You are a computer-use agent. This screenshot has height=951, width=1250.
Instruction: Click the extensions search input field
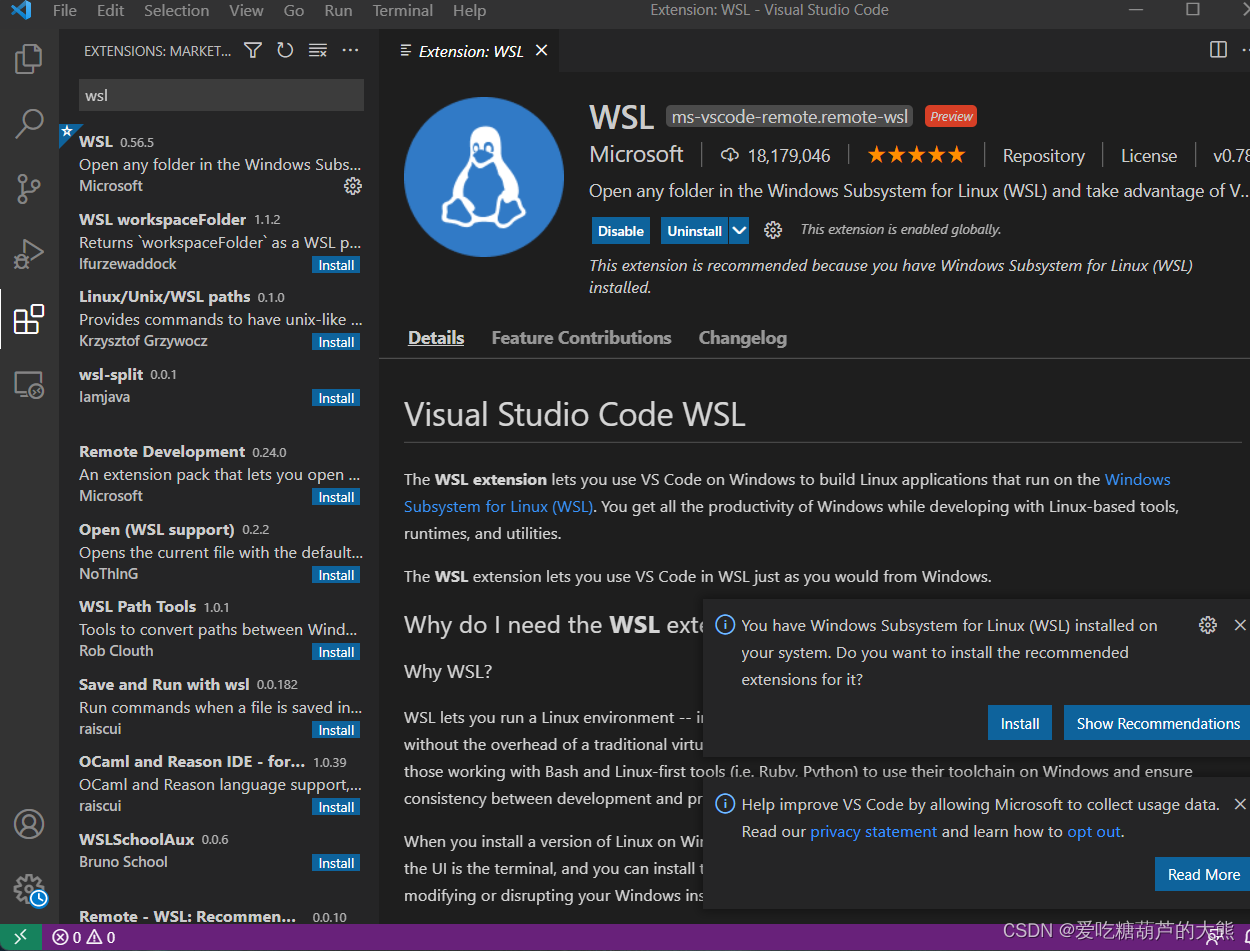(x=220, y=94)
